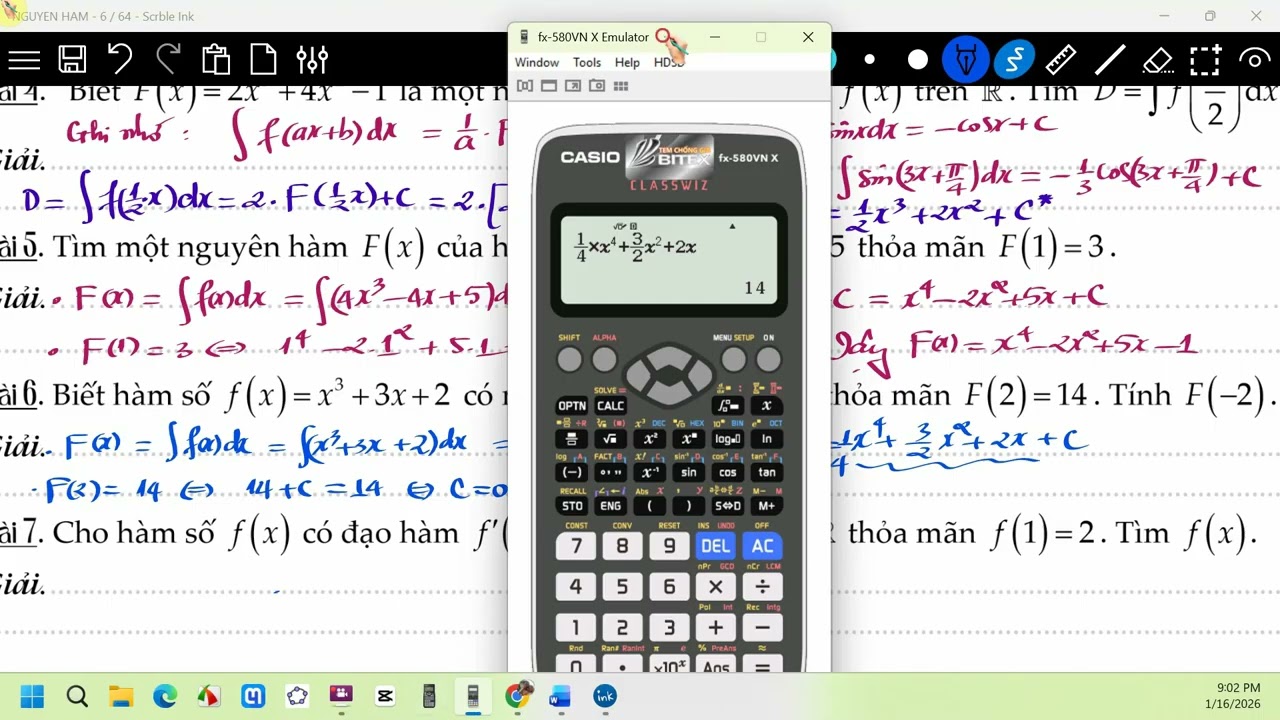Click the calculator 5 key
This screenshot has height=720, width=1280.
coord(622,587)
